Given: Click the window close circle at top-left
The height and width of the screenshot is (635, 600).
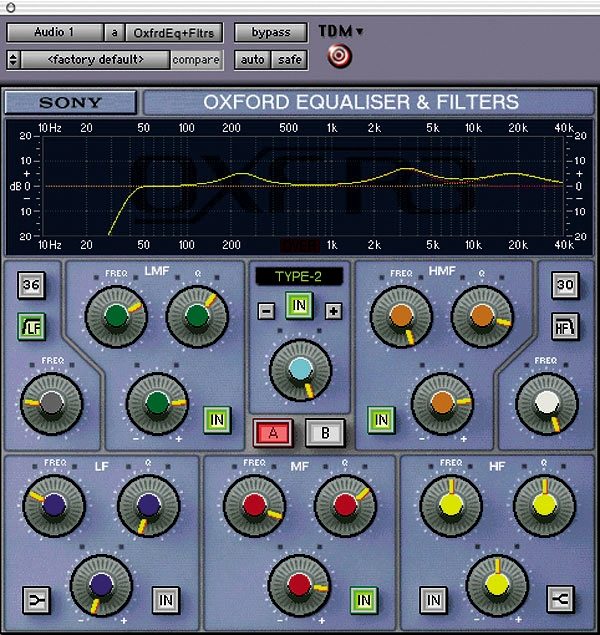Looking at the screenshot, I should [x=11, y=7].
